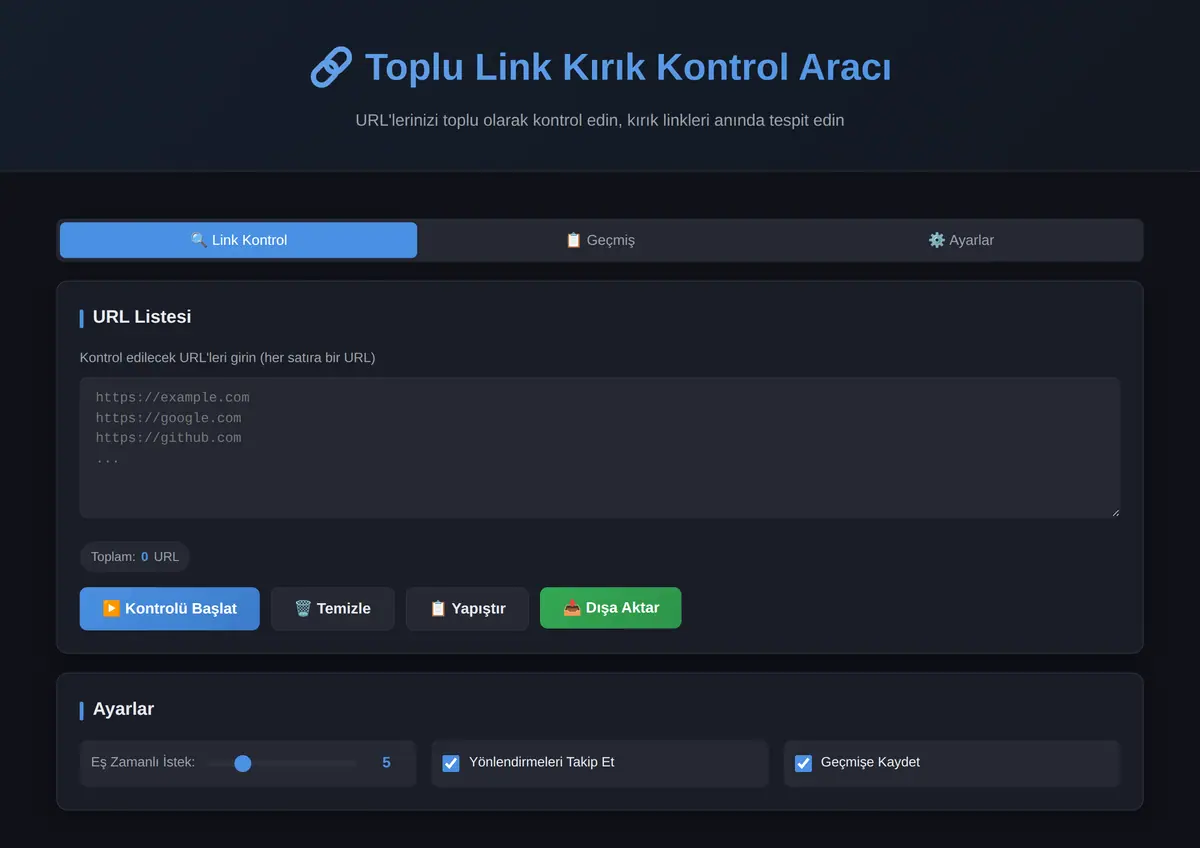Image resolution: width=1200 pixels, height=848 pixels.
Task: Click the textarea resize handle corner
Action: click(x=1115, y=513)
